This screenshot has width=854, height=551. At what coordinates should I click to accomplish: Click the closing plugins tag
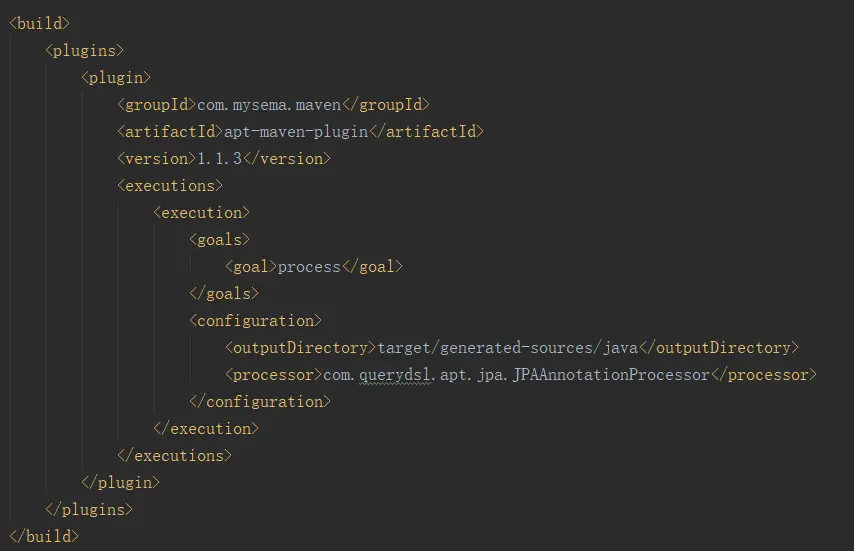click(x=89, y=509)
